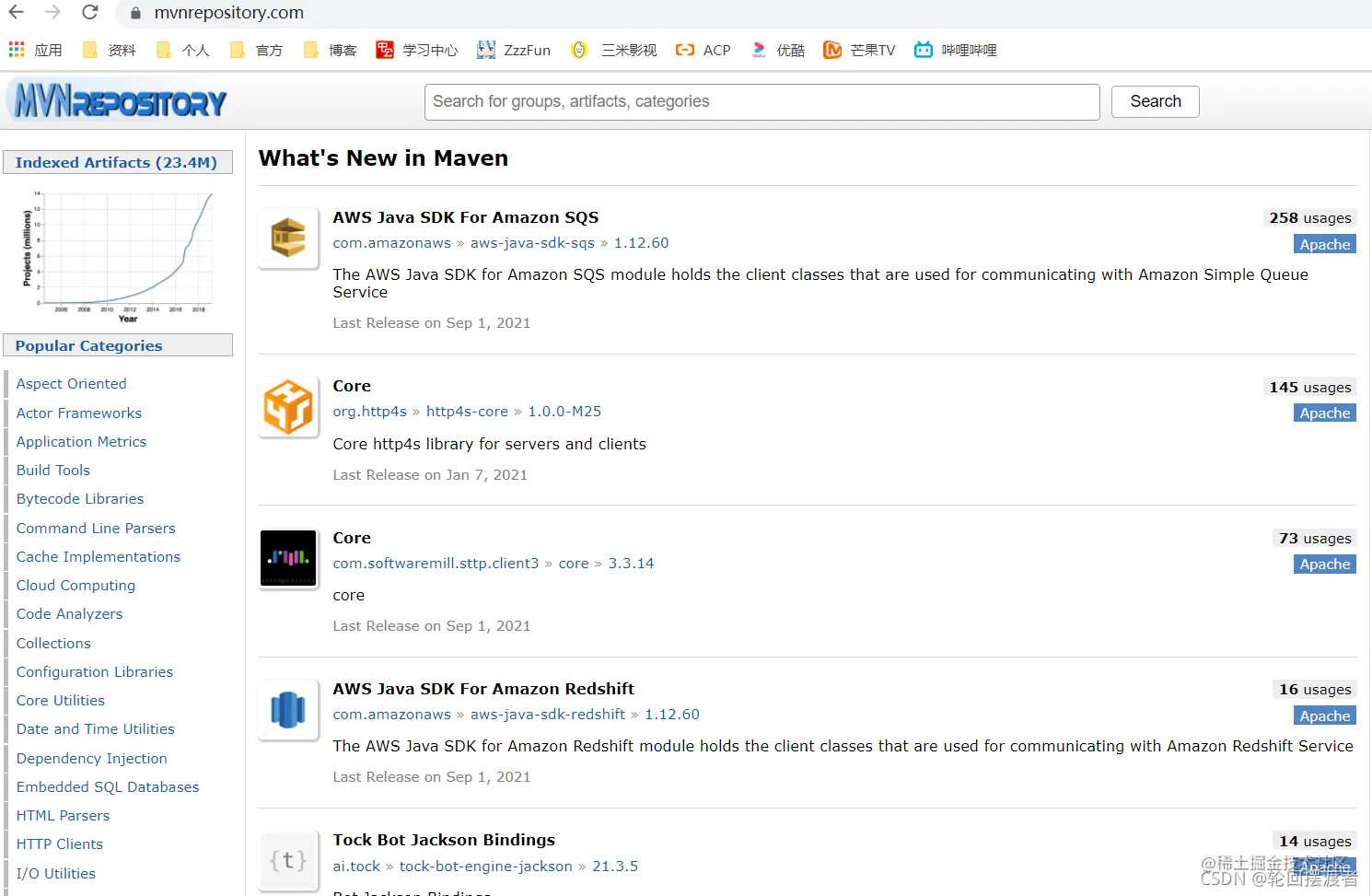Screen dimensions: 1372x896
Task: Click the AWS Redshift artifact icon
Action: pos(288,709)
